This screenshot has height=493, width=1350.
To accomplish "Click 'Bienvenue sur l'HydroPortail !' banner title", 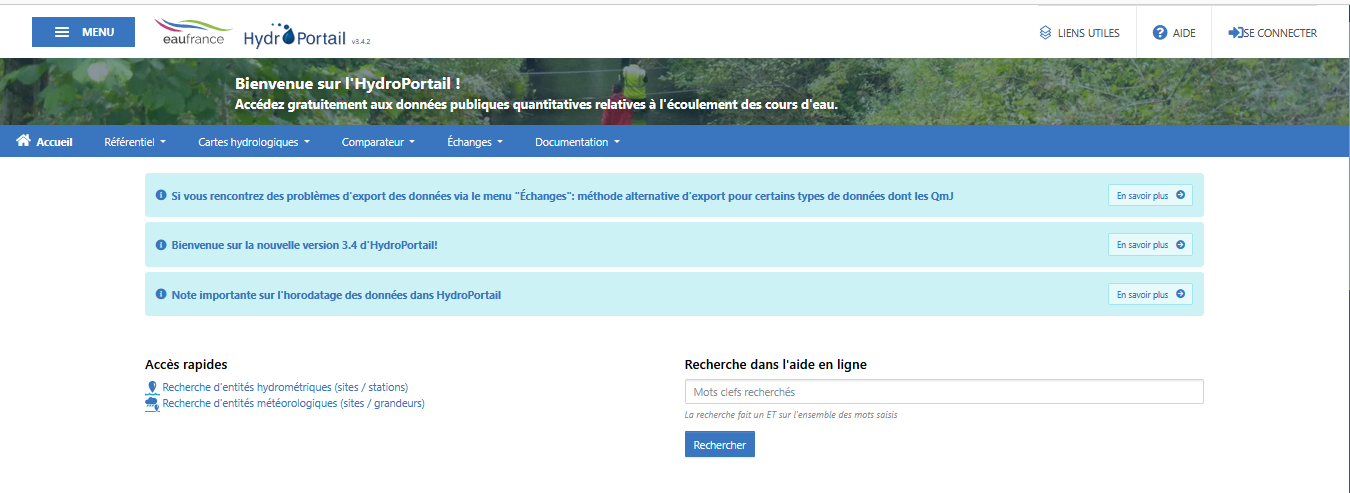I will (x=348, y=83).
